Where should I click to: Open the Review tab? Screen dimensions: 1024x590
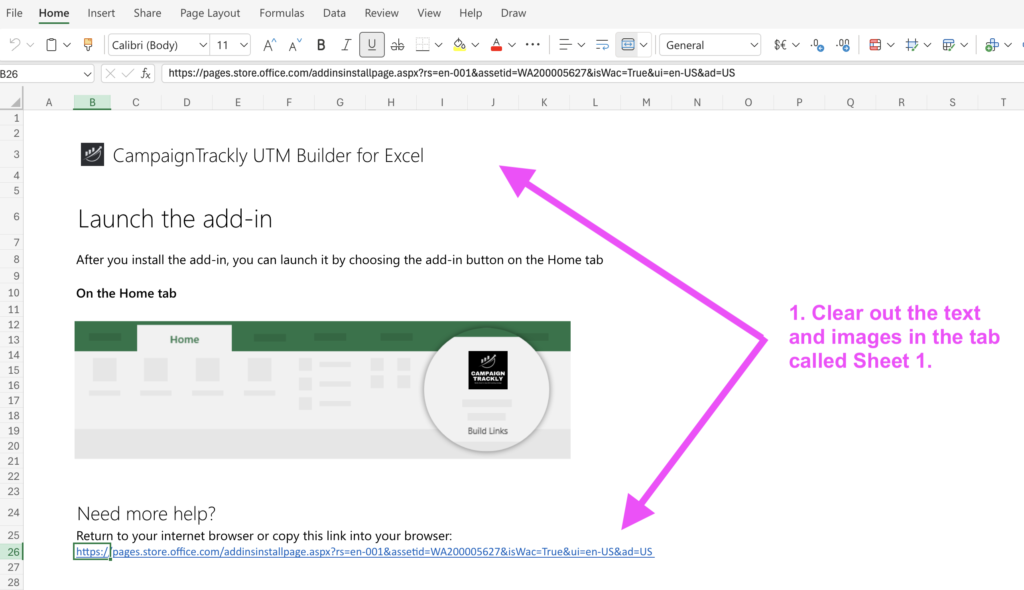pos(381,13)
